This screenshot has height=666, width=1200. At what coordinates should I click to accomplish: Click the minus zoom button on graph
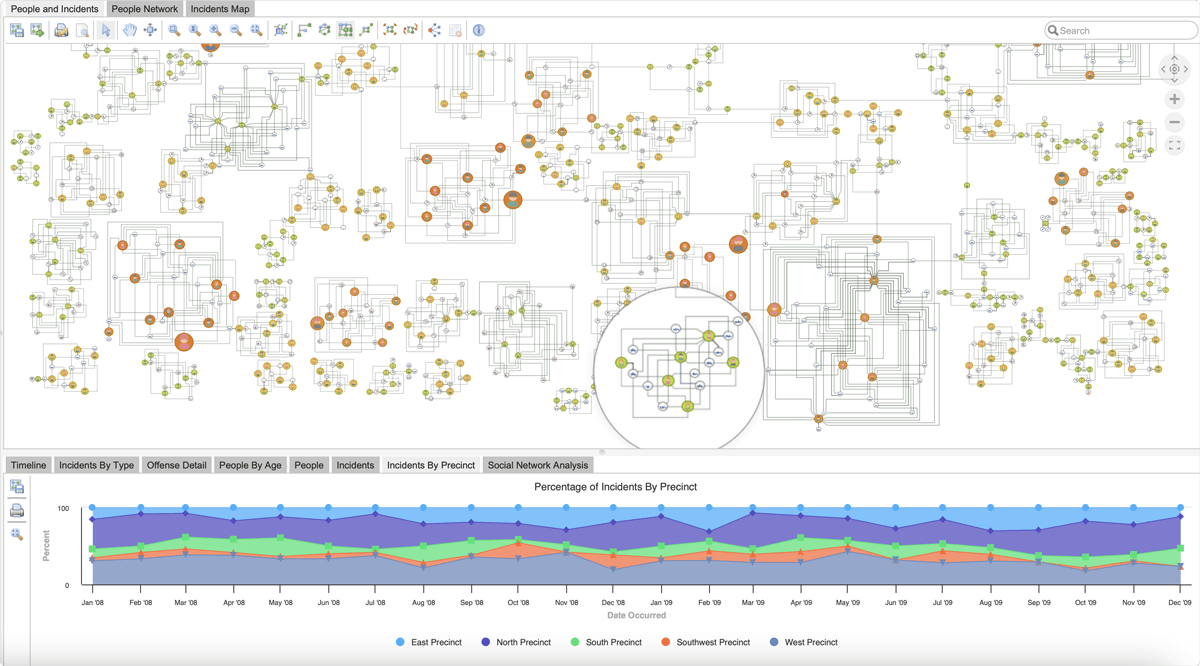click(x=1175, y=123)
